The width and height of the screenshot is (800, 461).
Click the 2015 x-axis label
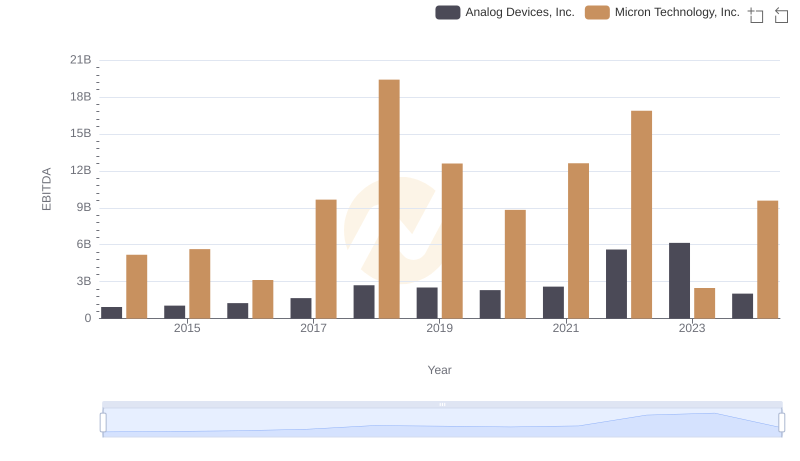click(x=187, y=328)
